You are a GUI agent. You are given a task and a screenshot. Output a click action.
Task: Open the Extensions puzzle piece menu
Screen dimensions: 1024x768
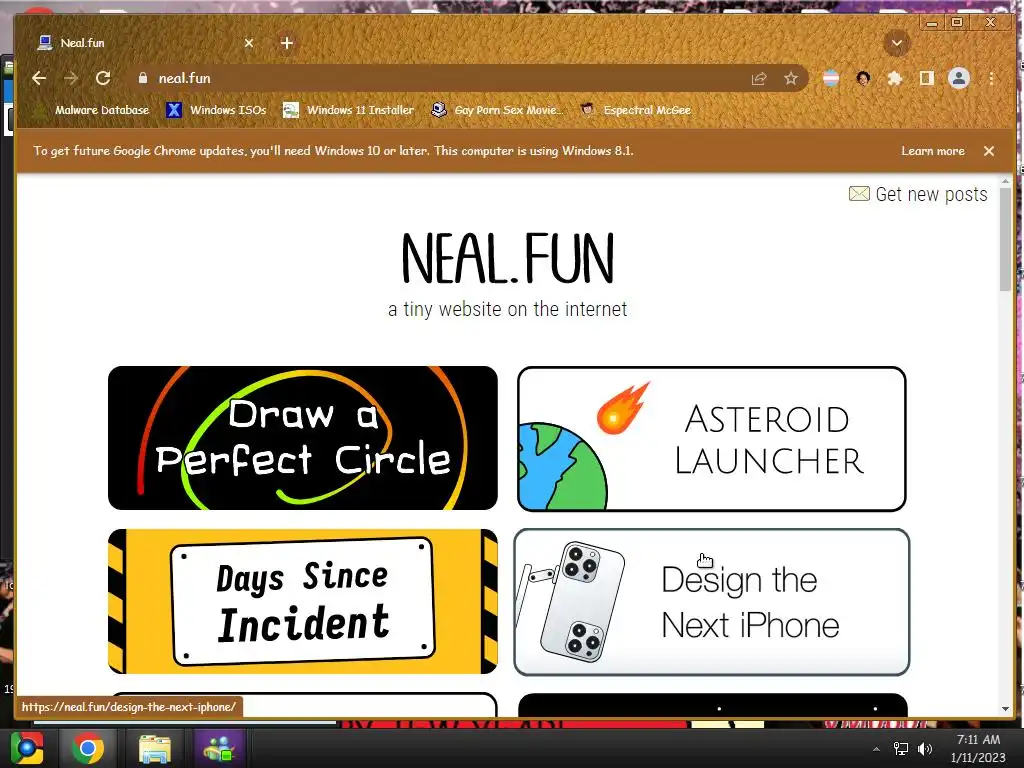[895, 78]
